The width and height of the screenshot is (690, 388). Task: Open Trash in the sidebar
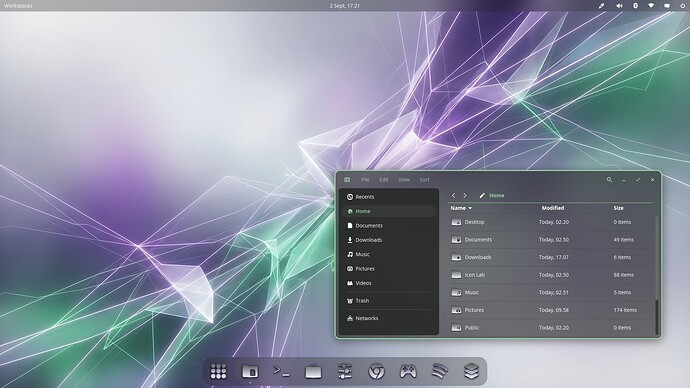point(389,301)
